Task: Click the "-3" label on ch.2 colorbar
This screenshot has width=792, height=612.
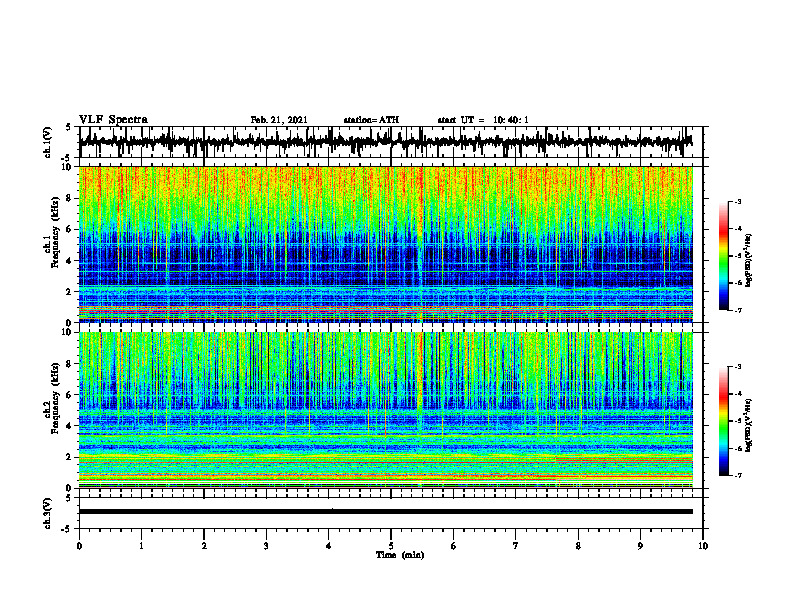Action: [x=738, y=367]
